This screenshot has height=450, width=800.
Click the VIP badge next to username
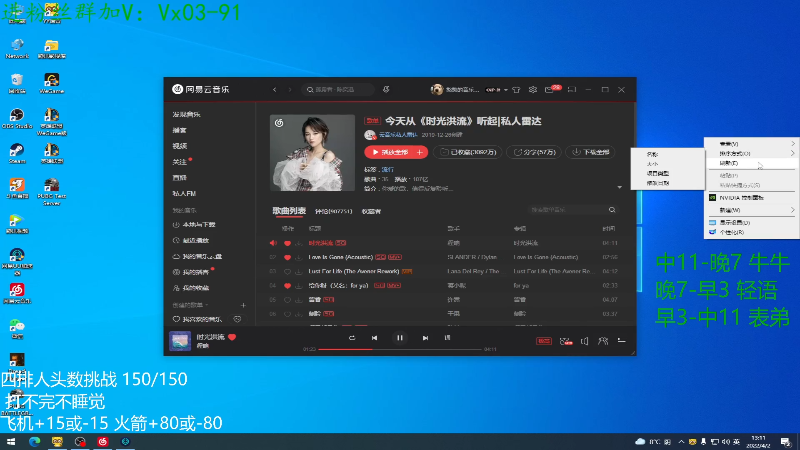[x=493, y=90]
